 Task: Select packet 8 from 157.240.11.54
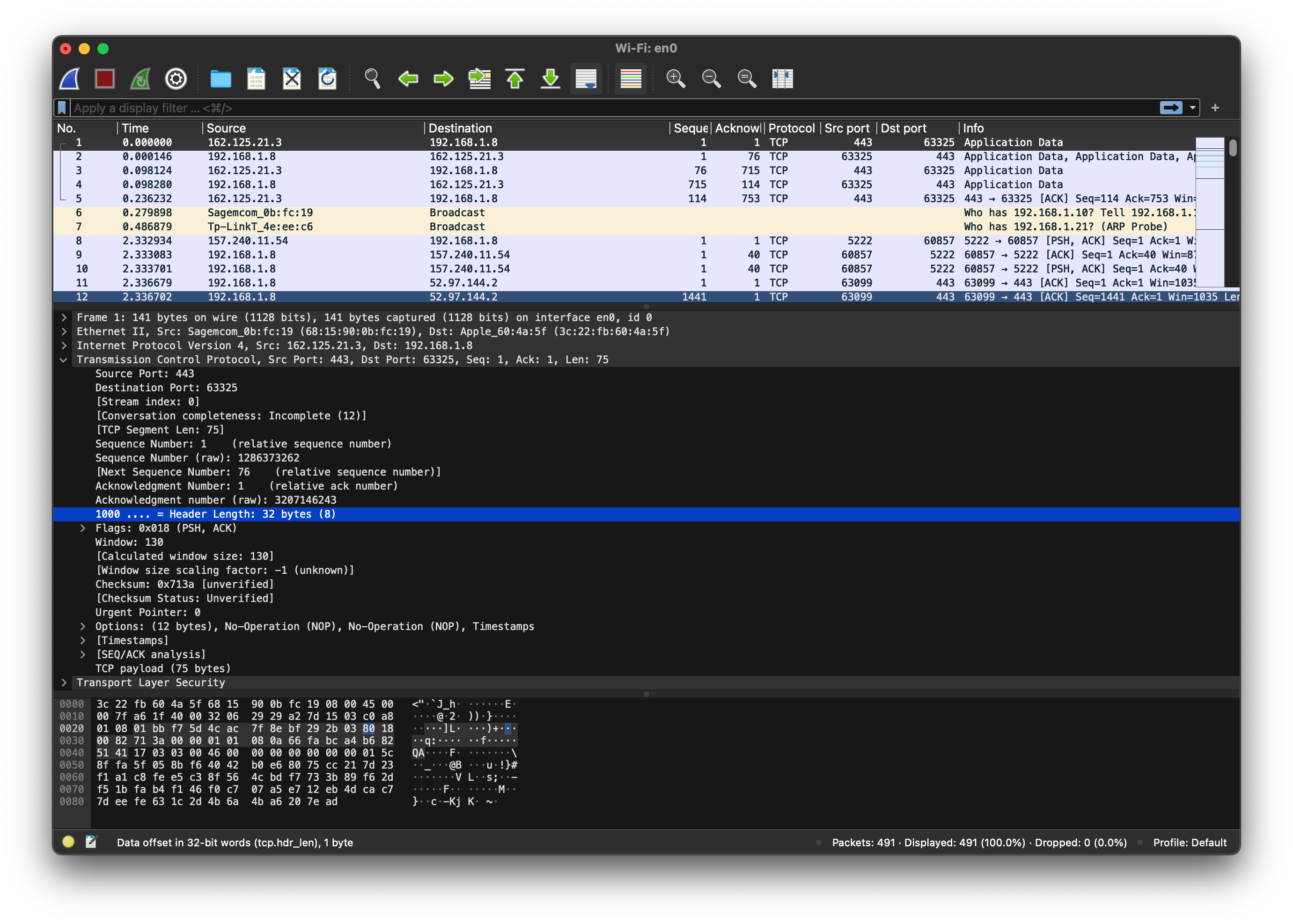624,241
